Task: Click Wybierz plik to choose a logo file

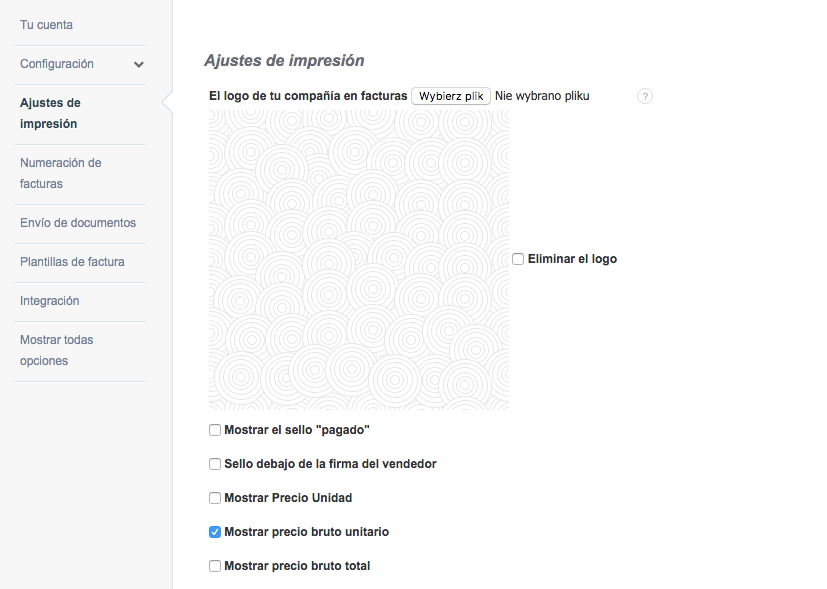Action: tap(450, 96)
